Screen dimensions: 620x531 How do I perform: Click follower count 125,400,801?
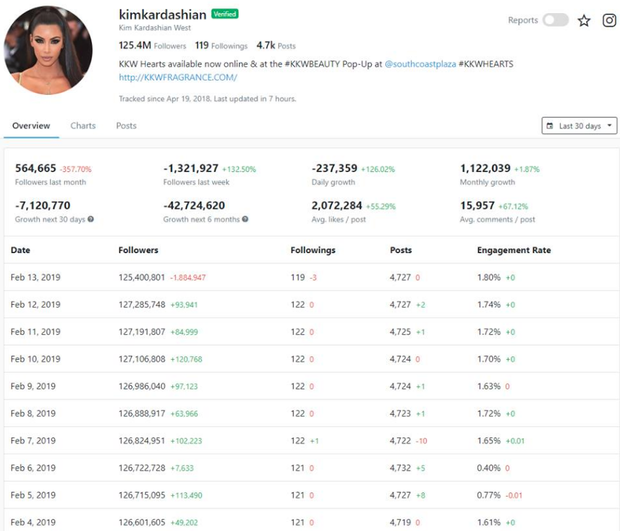pyautogui.click(x=142, y=277)
